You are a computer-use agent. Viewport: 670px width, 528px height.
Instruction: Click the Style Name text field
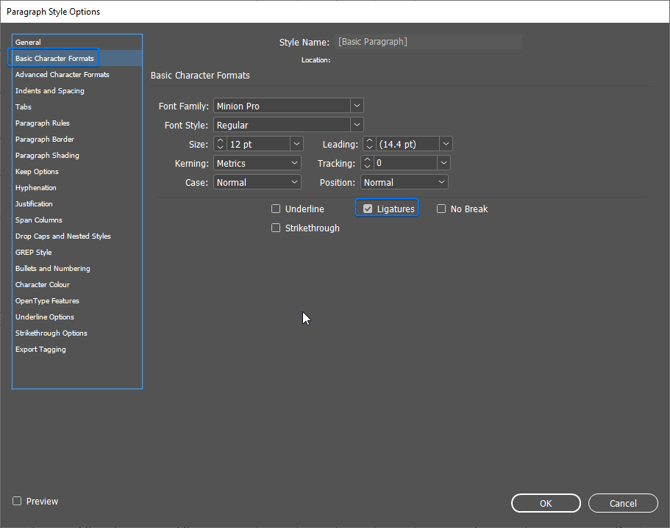[x=428, y=42]
